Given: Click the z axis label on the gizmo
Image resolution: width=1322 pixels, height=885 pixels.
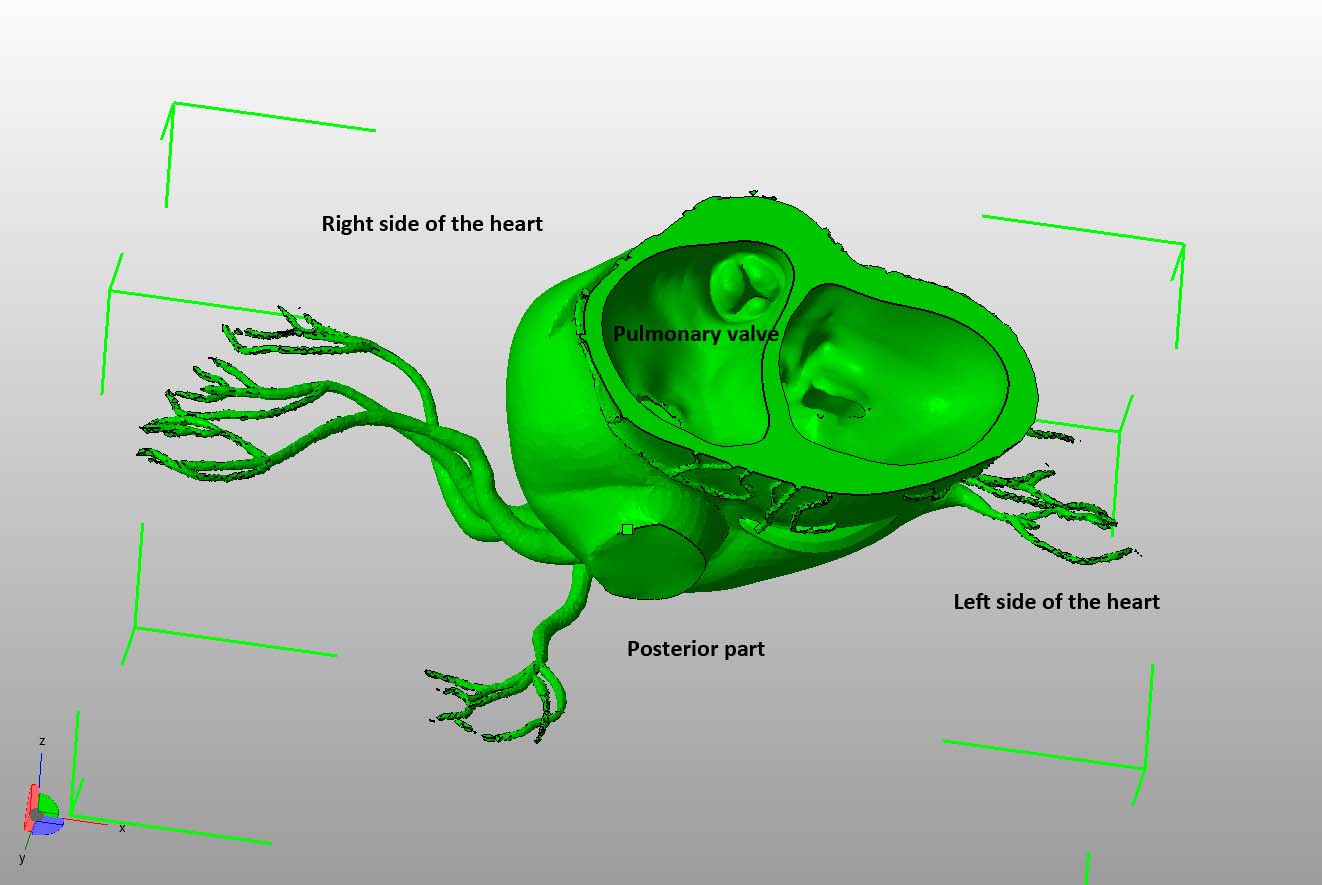Looking at the screenshot, I should [41, 741].
